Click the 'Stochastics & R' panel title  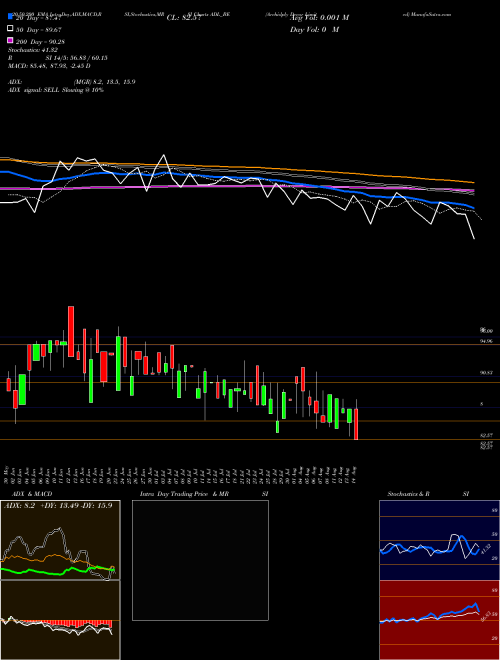click(409, 494)
